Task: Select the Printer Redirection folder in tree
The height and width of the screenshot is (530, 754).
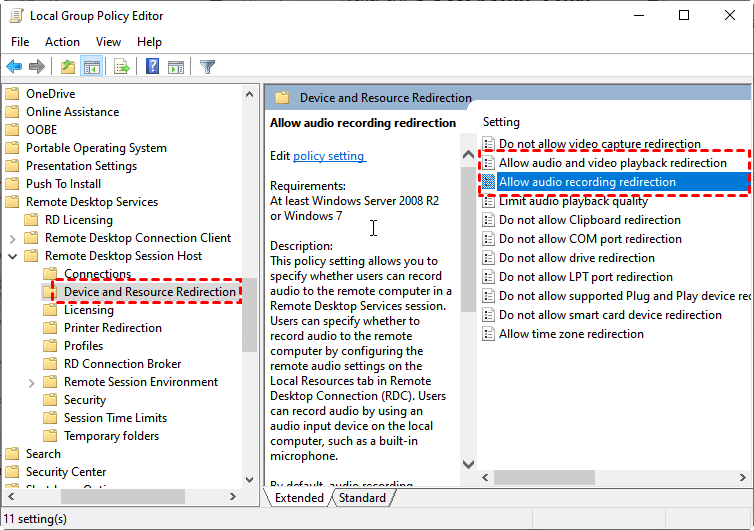Action: (x=112, y=328)
